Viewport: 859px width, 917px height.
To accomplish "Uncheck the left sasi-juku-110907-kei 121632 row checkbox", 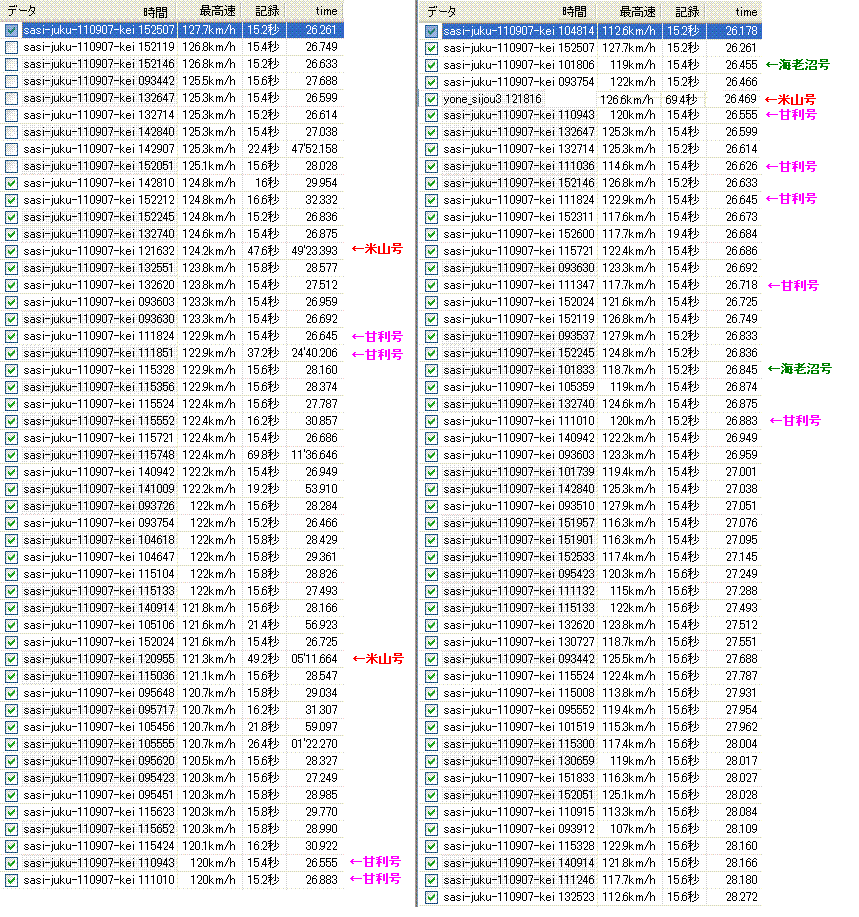I will pyautogui.click(x=11, y=251).
